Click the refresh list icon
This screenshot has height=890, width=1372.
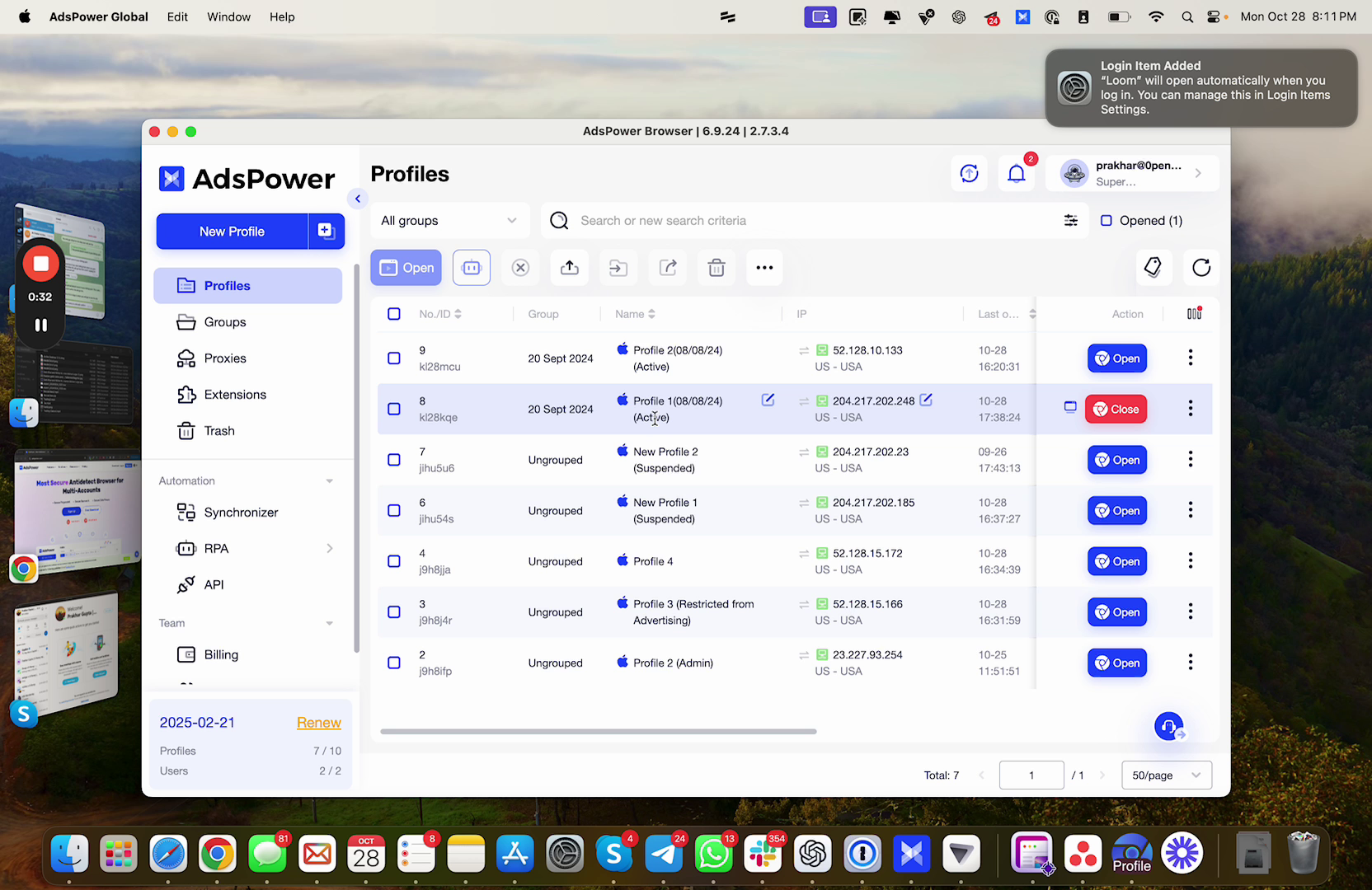(x=1201, y=268)
